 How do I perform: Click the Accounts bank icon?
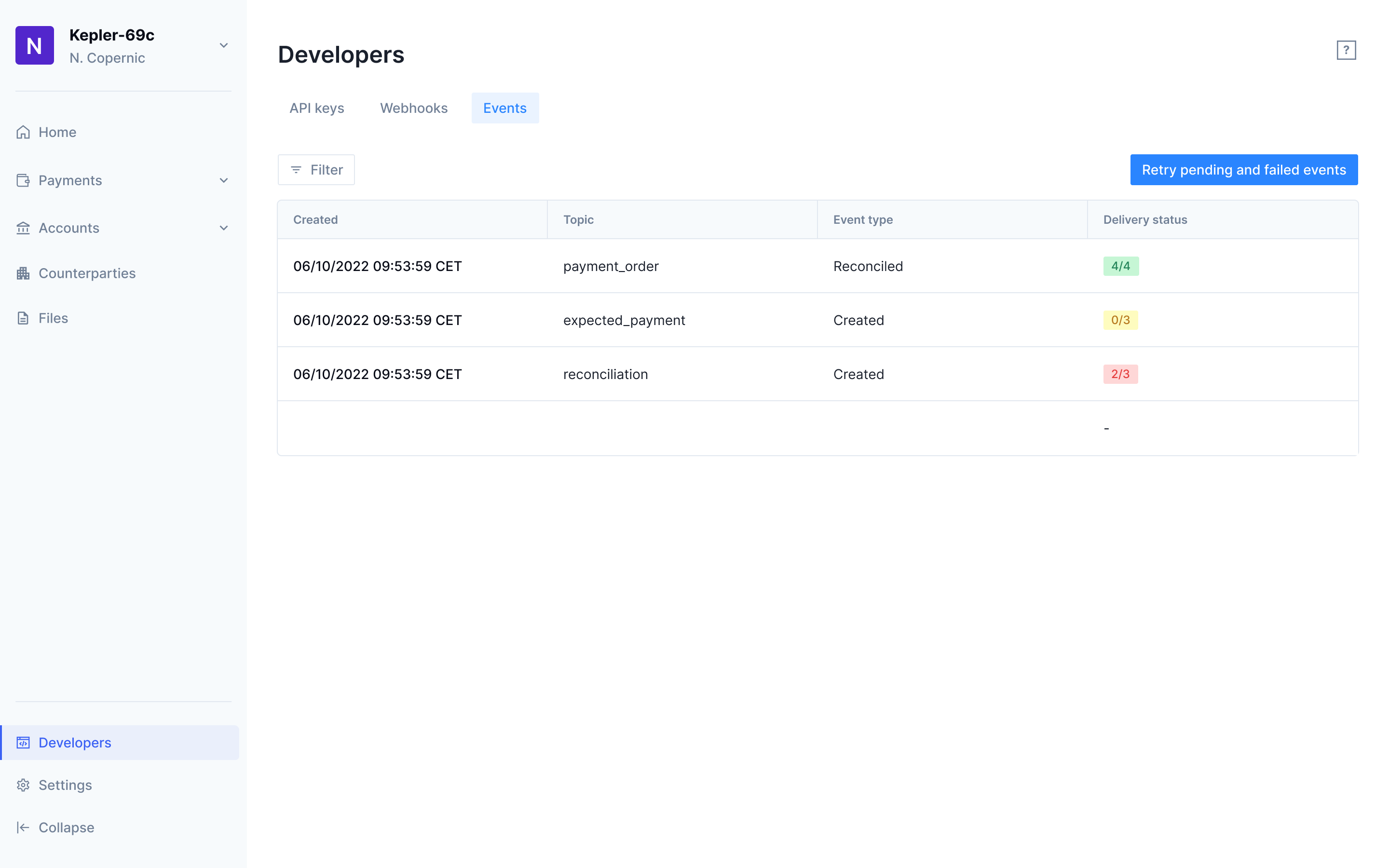[23, 228]
